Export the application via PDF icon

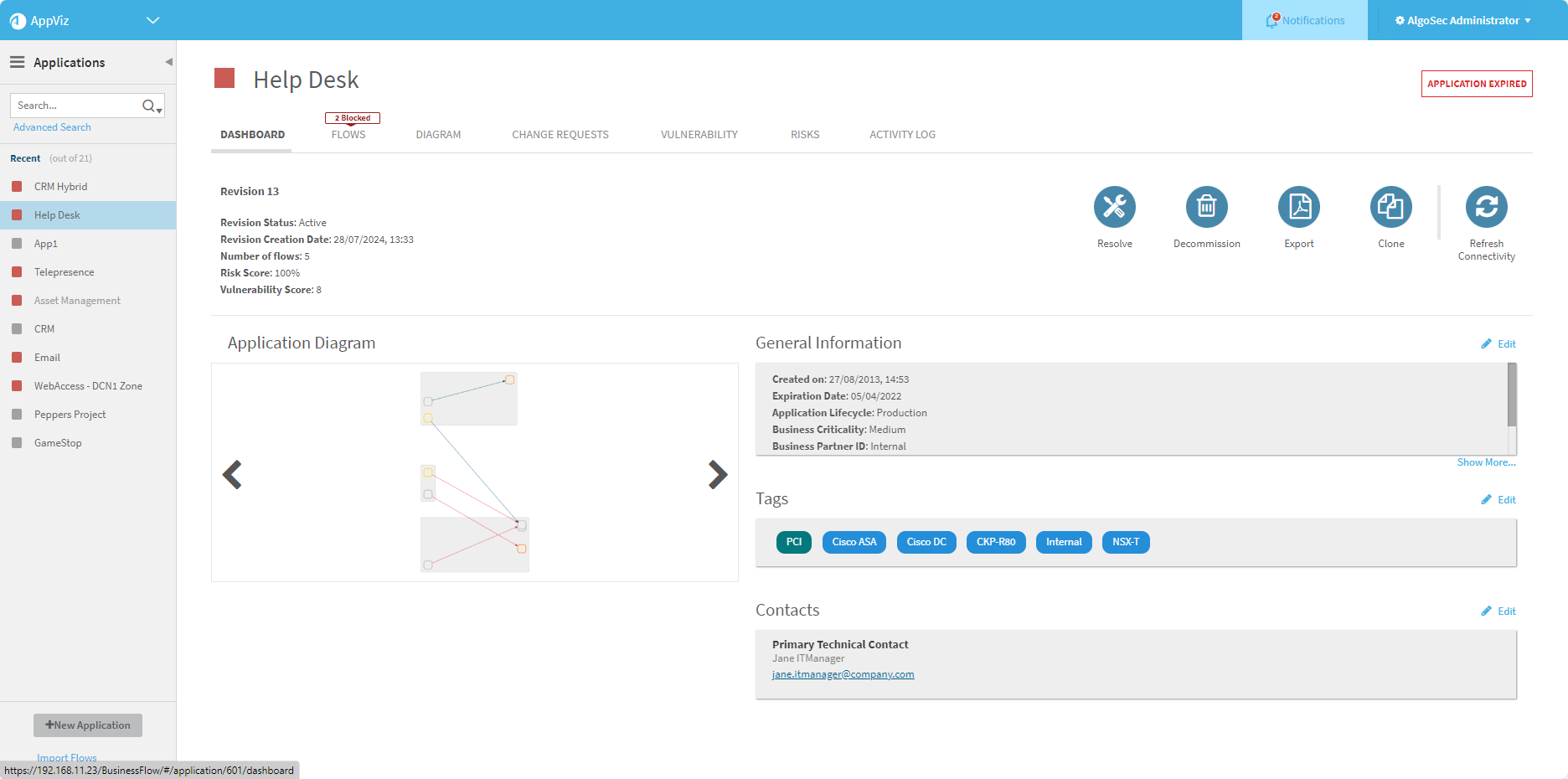[1298, 207]
